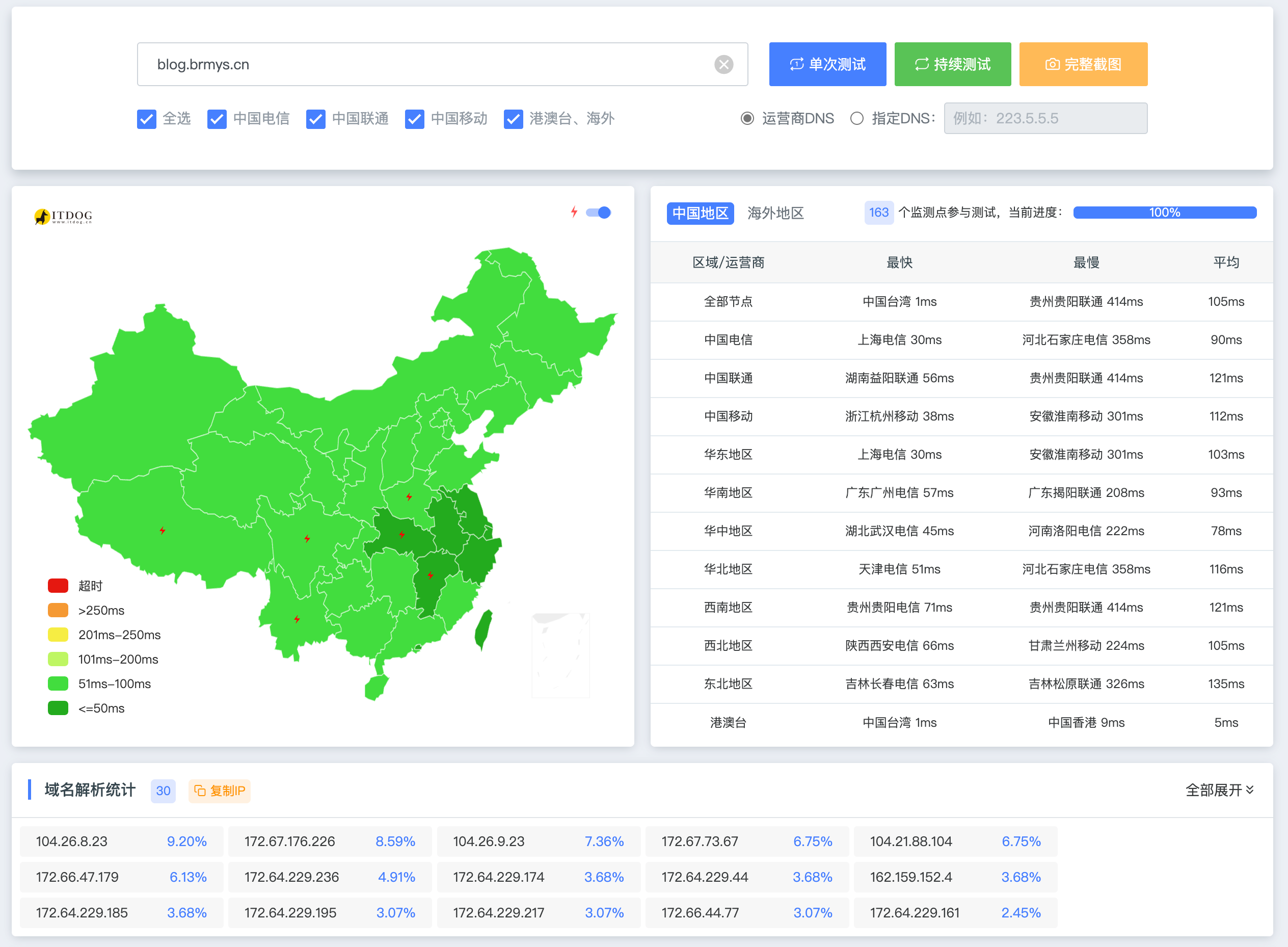Select the 中国移动 table row label
The height and width of the screenshot is (947, 1288).
(x=728, y=416)
